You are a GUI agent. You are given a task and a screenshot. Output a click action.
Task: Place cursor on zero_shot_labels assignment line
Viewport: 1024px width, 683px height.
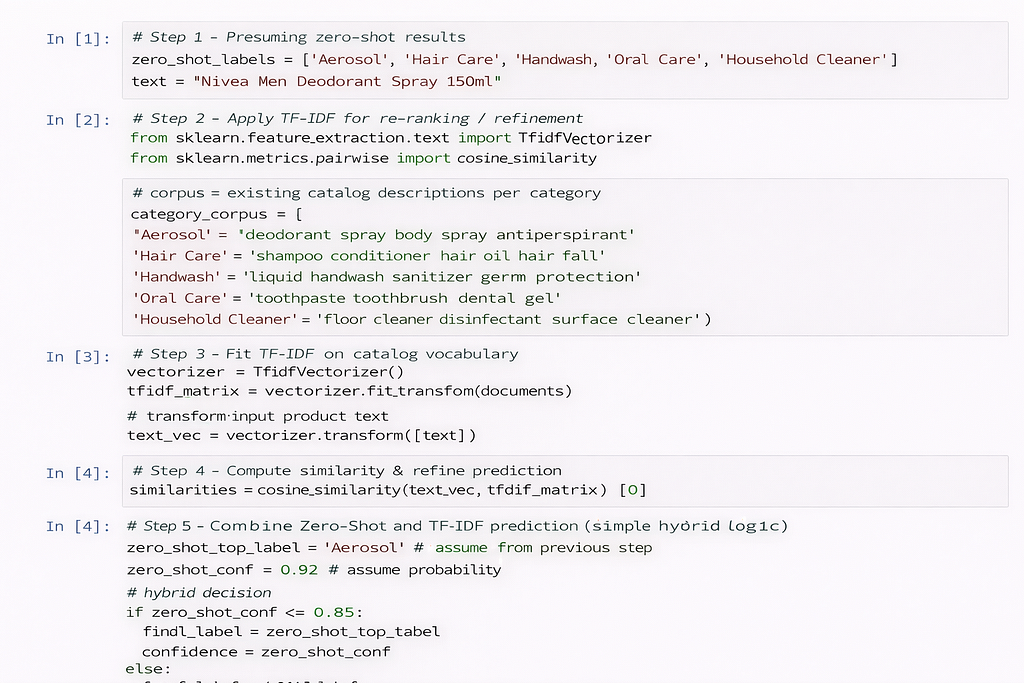pyautogui.click(x=515, y=59)
